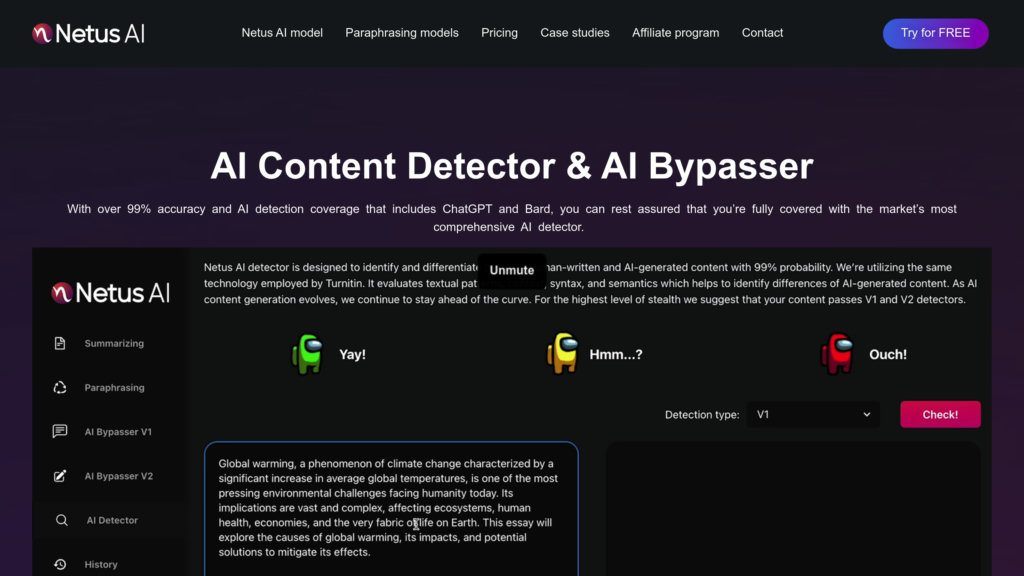
Task: Click the red Ouch! crewmate icon
Action: [837, 354]
